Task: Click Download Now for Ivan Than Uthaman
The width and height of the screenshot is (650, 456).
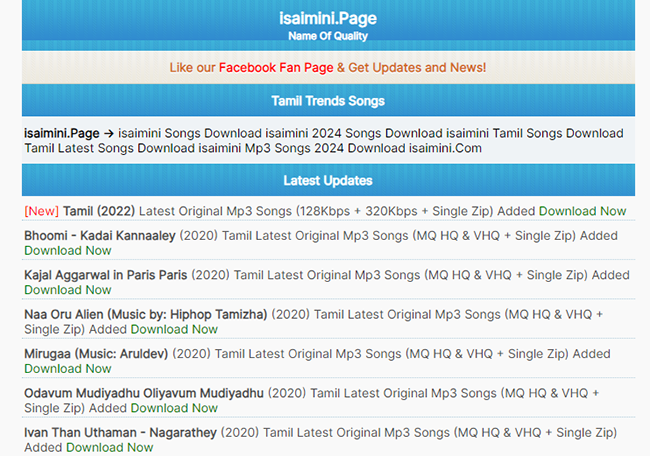Action: point(110,447)
